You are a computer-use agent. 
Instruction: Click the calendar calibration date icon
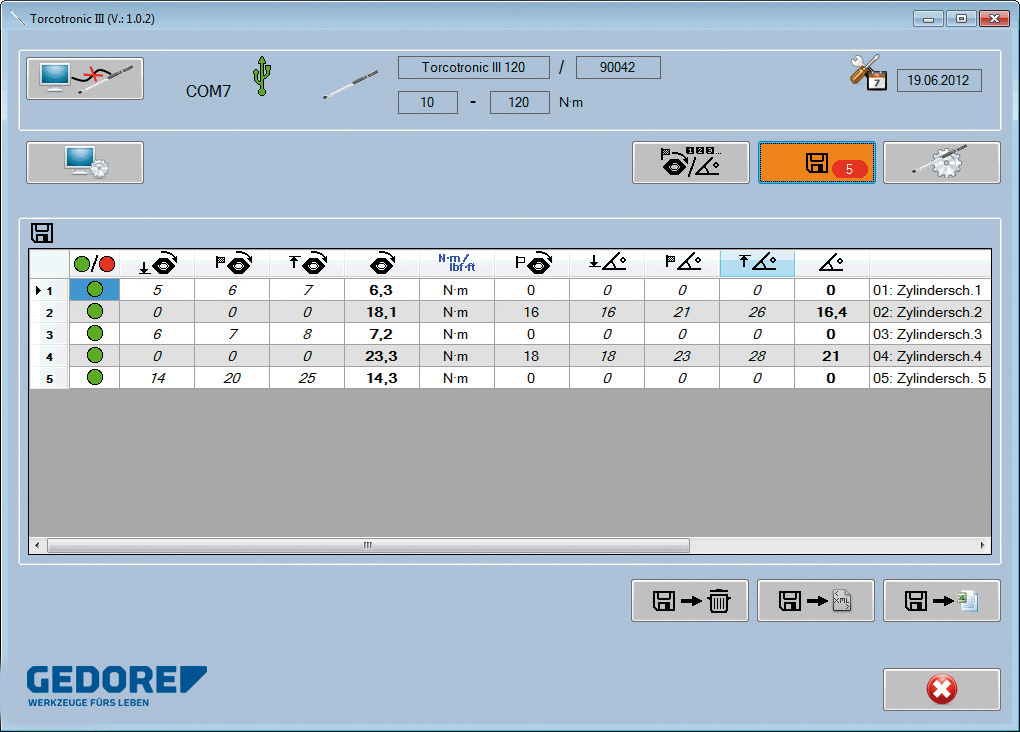tap(867, 74)
